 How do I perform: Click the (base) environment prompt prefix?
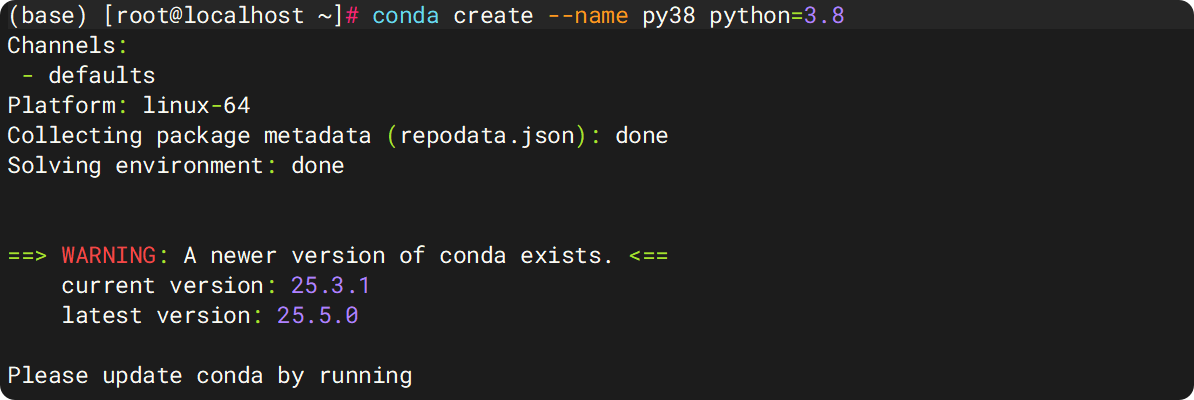(48, 17)
